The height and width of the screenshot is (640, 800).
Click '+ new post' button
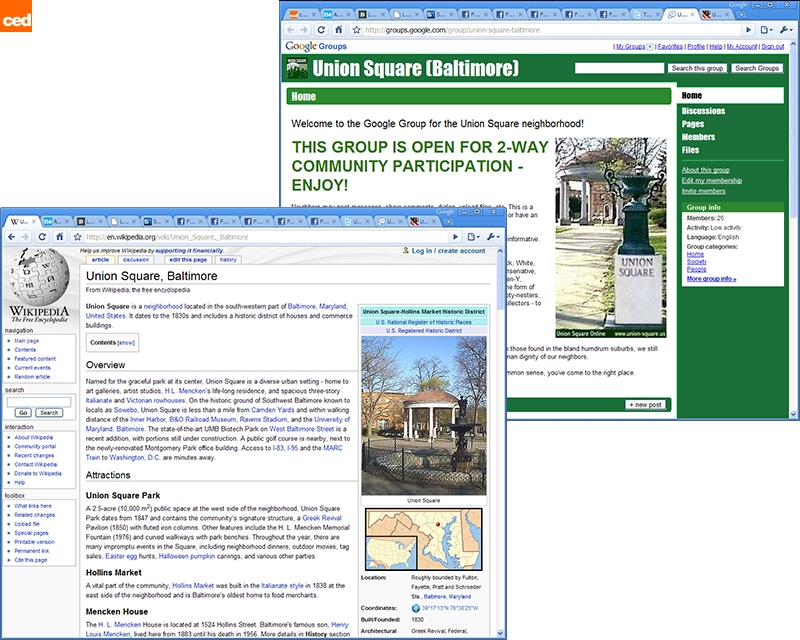(645, 404)
